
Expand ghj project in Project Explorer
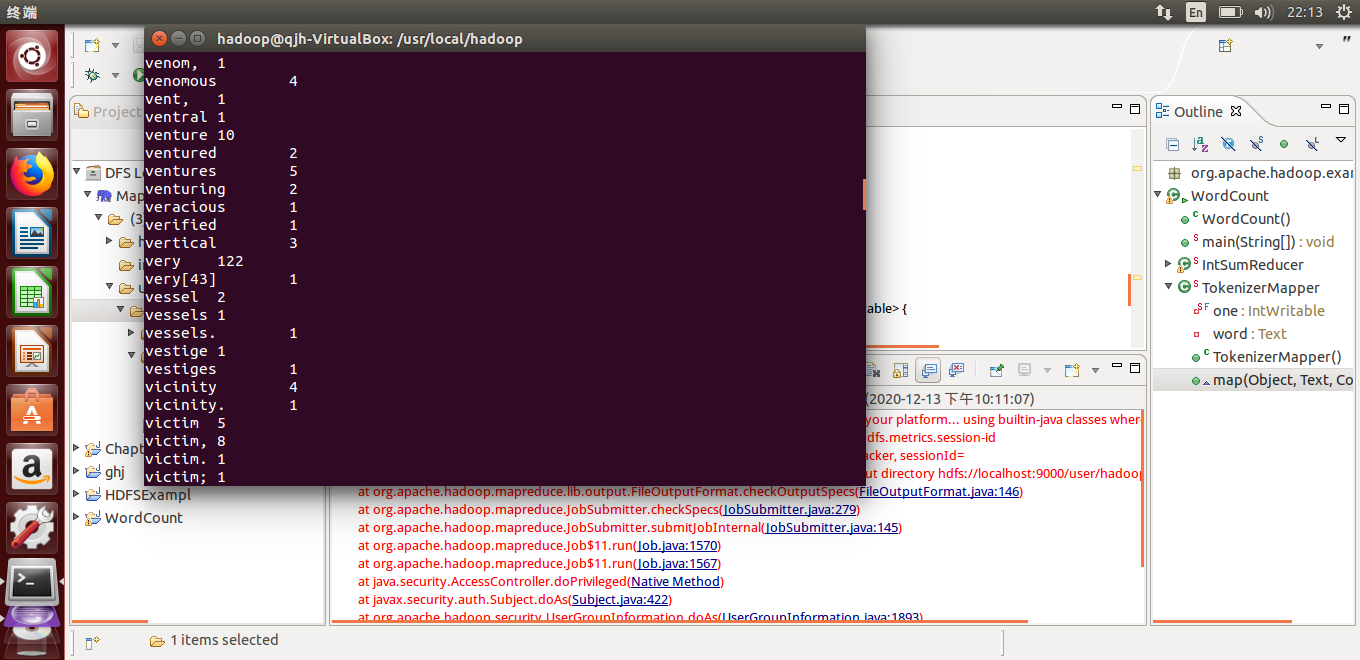pyautogui.click(x=77, y=471)
